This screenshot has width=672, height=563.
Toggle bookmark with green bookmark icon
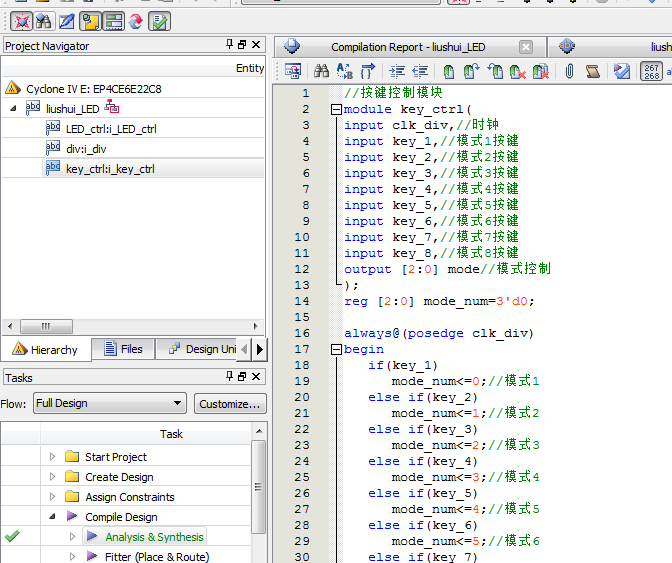449,71
